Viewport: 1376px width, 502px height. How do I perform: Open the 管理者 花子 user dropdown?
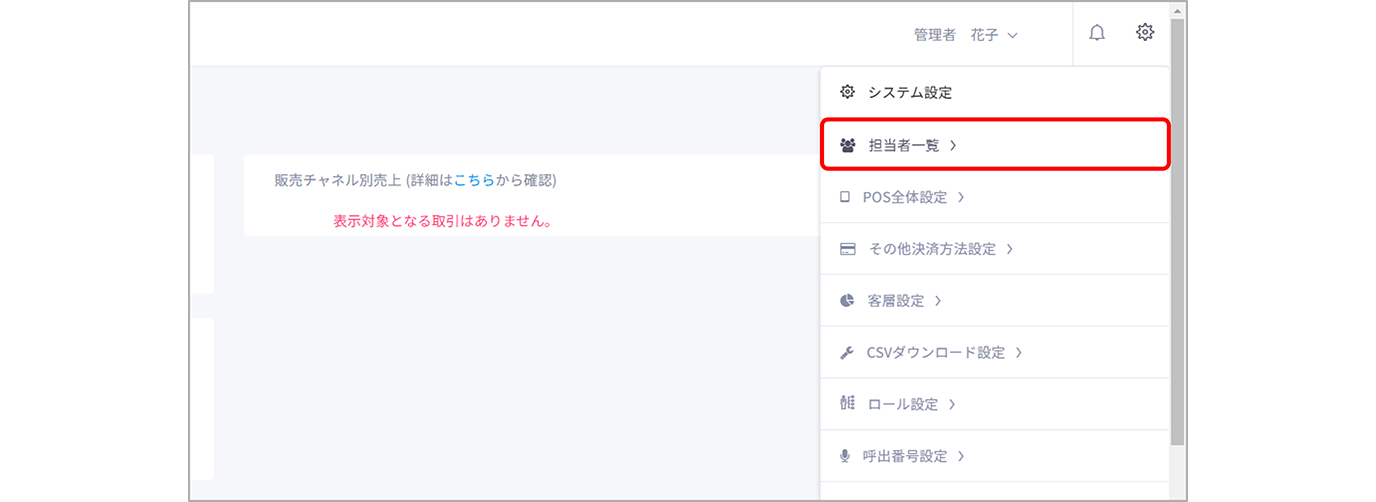(965, 35)
